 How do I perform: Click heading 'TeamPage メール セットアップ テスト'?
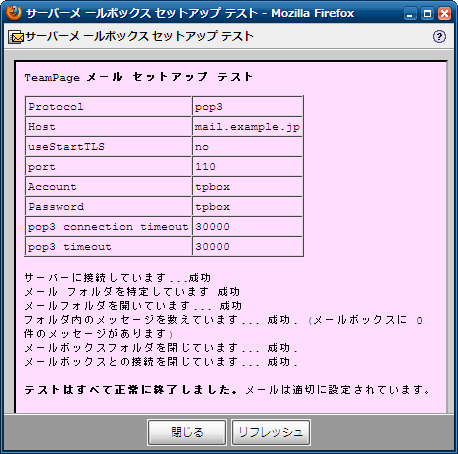tap(139, 77)
